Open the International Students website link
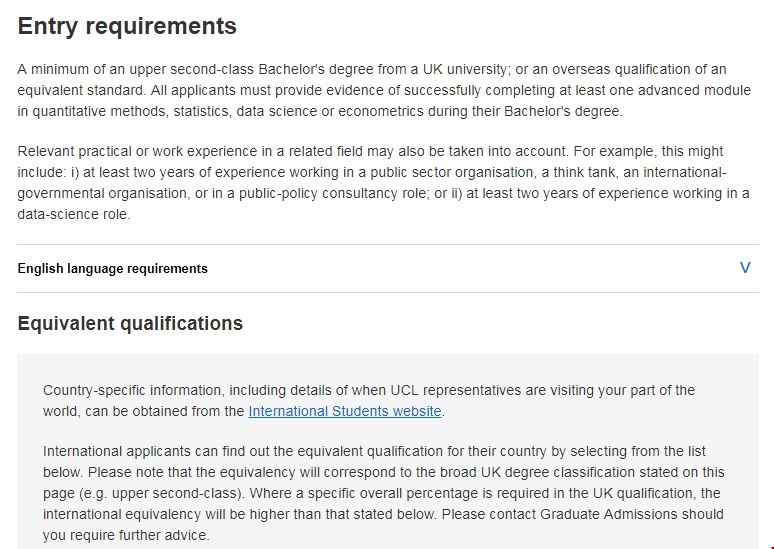 tap(345, 411)
